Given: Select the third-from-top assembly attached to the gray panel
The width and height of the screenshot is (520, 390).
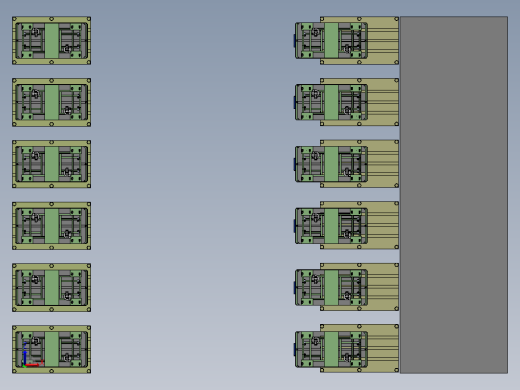Looking at the screenshot, I should pyautogui.click(x=347, y=164).
